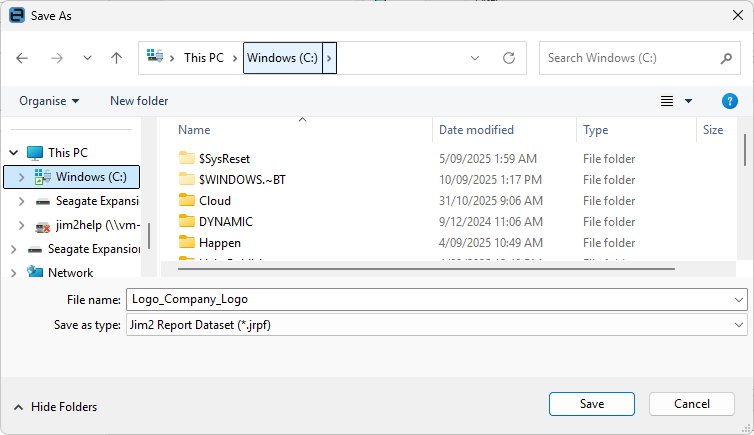Click the Back navigation arrow
Viewport: 754px width, 435px height.
coord(22,58)
